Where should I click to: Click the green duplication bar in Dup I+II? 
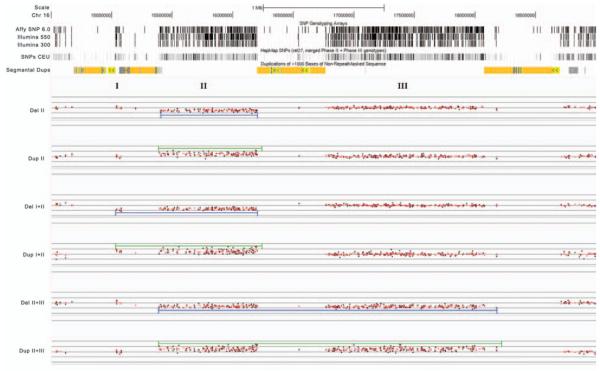pos(189,245)
